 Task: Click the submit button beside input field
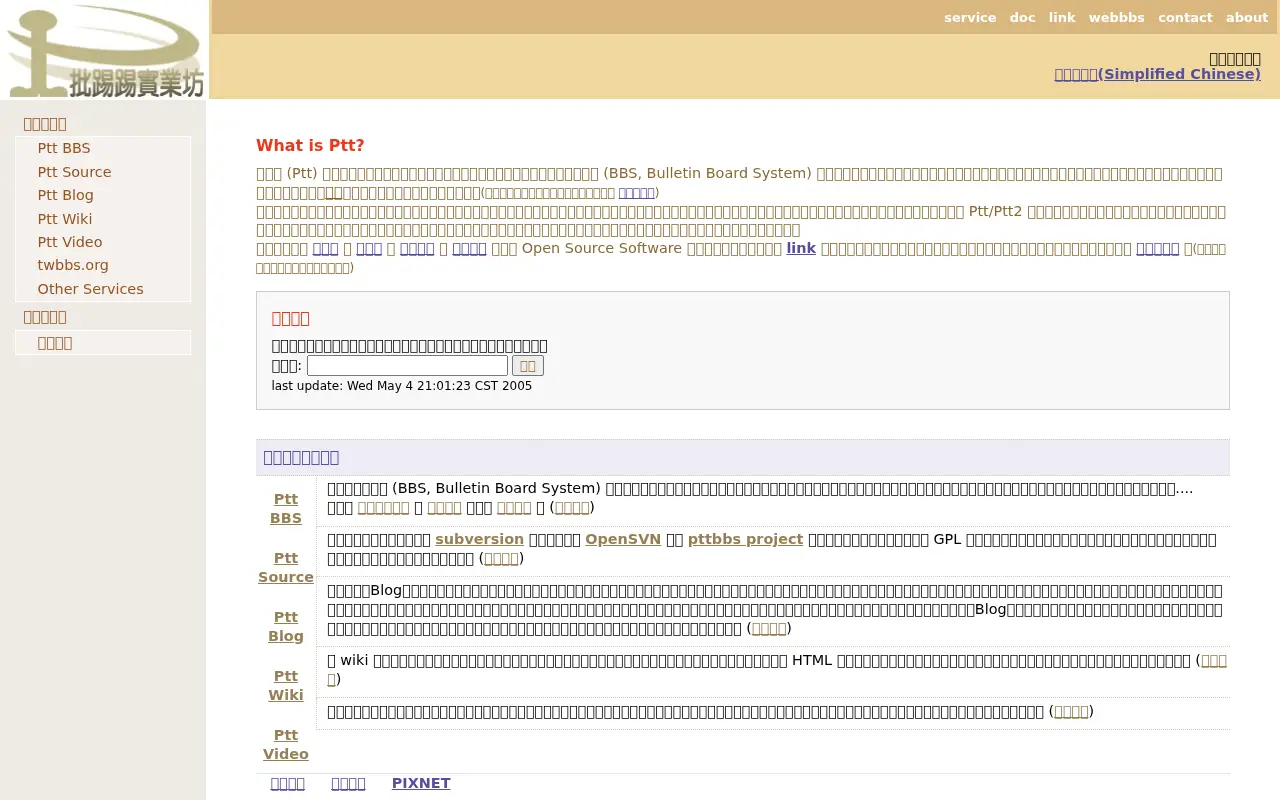tap(528, 366)
